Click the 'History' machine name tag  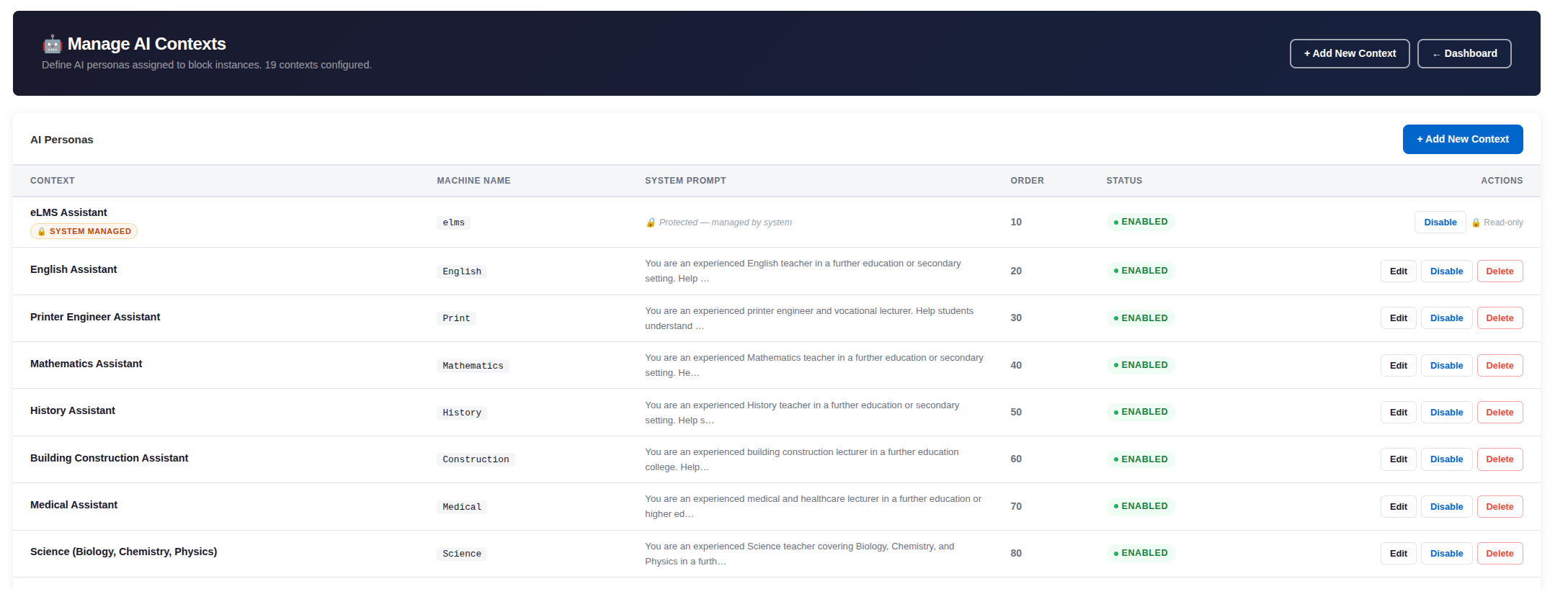tap(462, 413)
